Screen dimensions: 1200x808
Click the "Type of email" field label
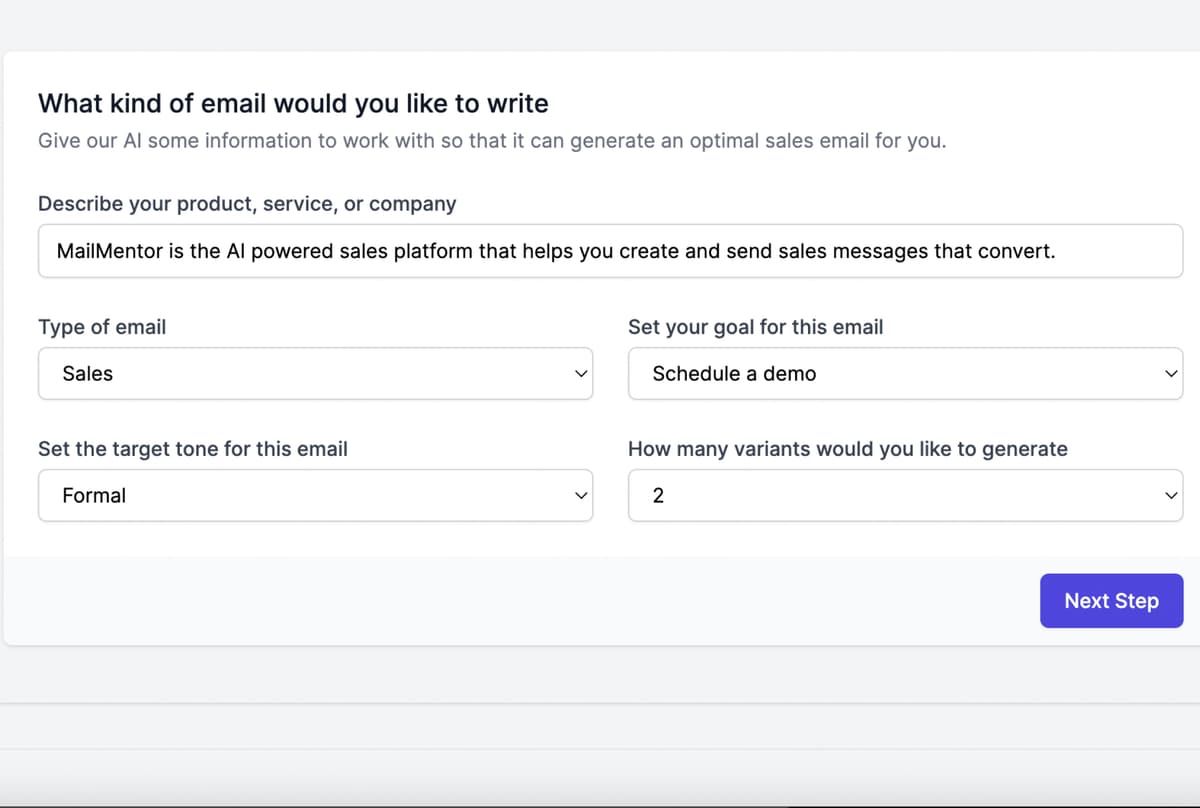click(102, 327)
